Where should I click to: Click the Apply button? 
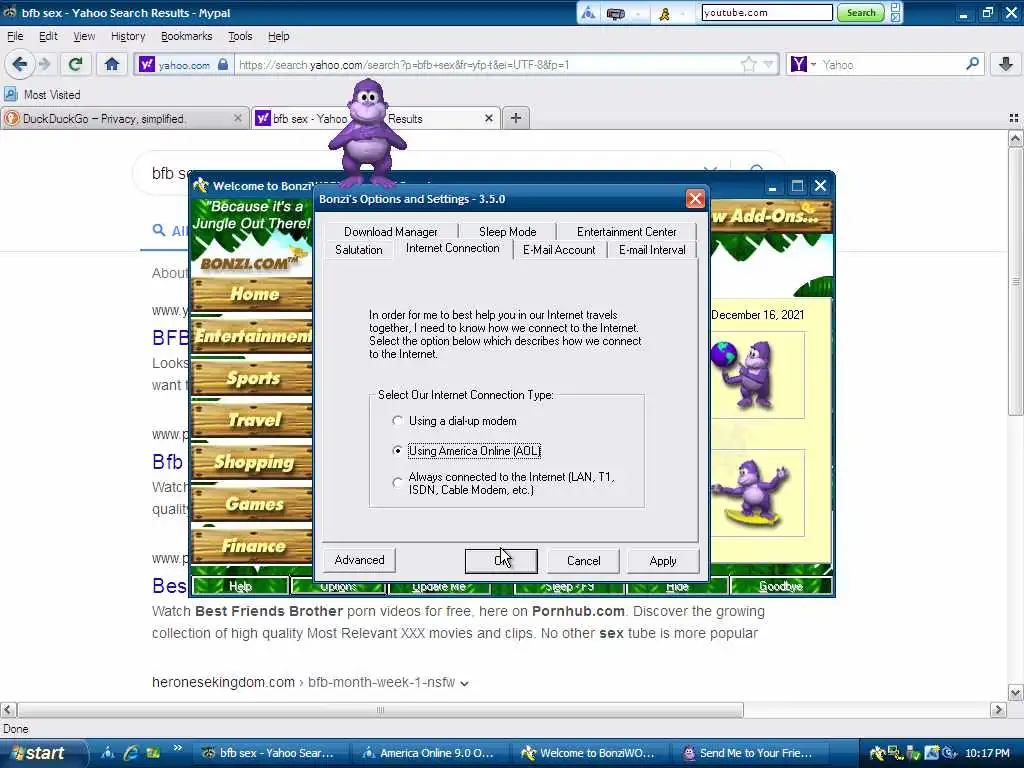663,560
